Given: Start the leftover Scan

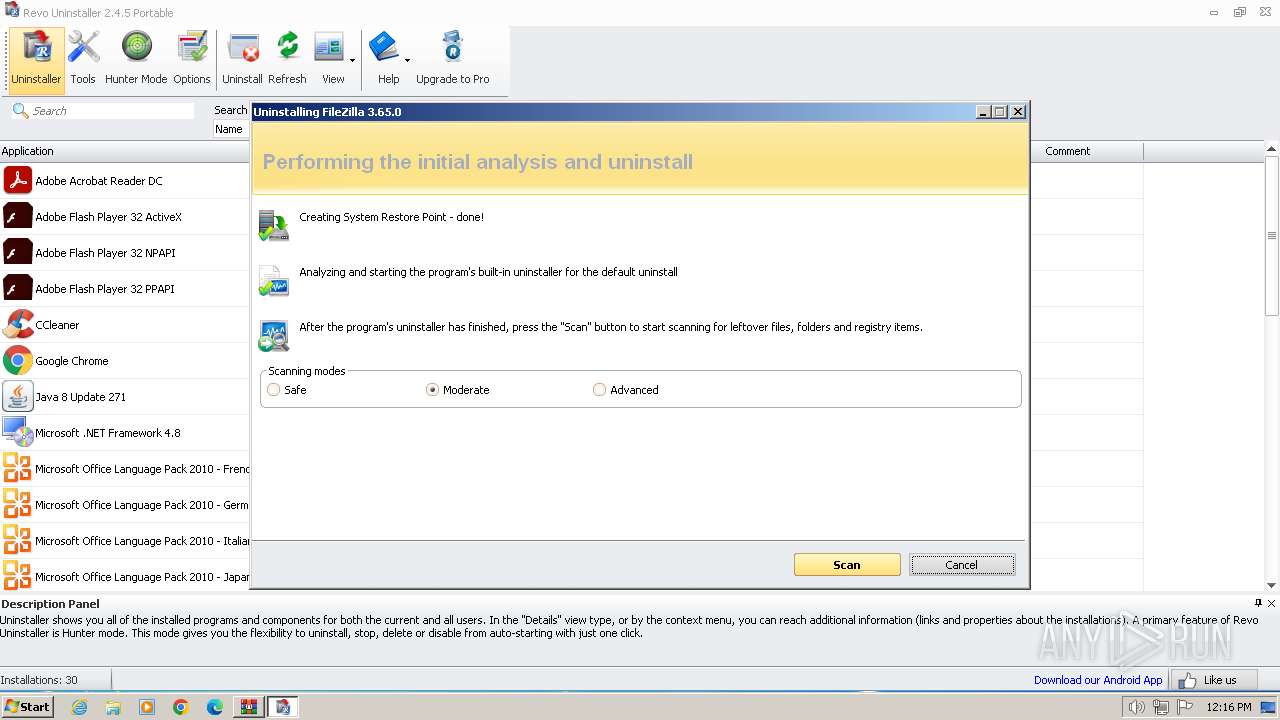Looking at the screenshot, I should 847,565.
